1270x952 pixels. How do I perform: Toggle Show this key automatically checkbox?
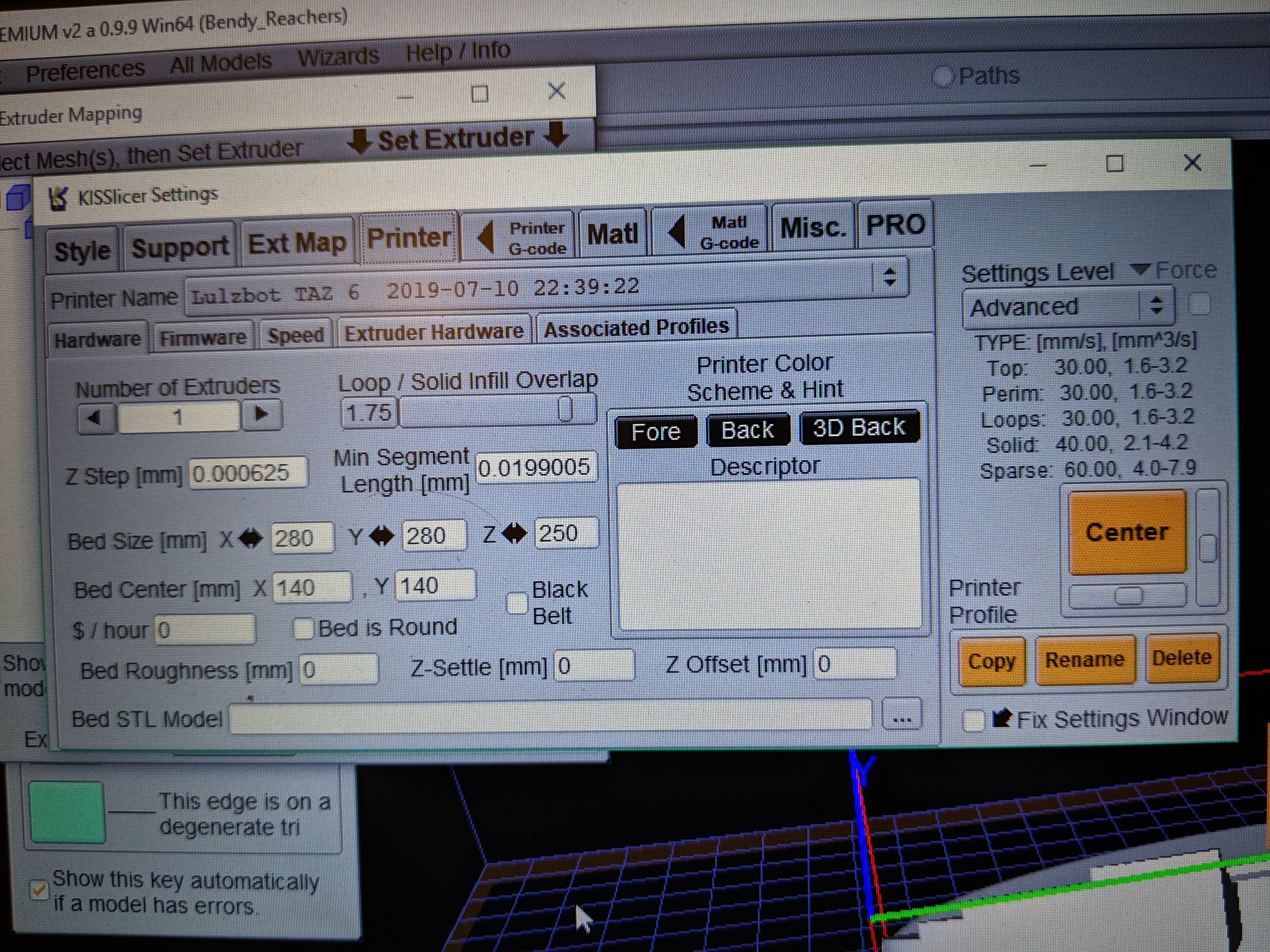[39, 889]
